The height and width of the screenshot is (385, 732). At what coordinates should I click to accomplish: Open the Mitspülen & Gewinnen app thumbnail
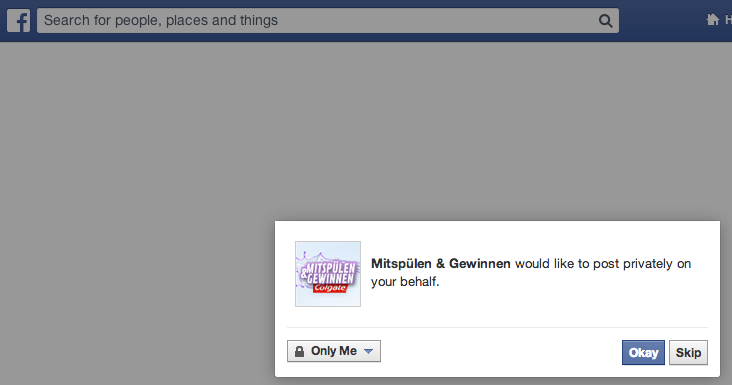(x=328, y=274)
